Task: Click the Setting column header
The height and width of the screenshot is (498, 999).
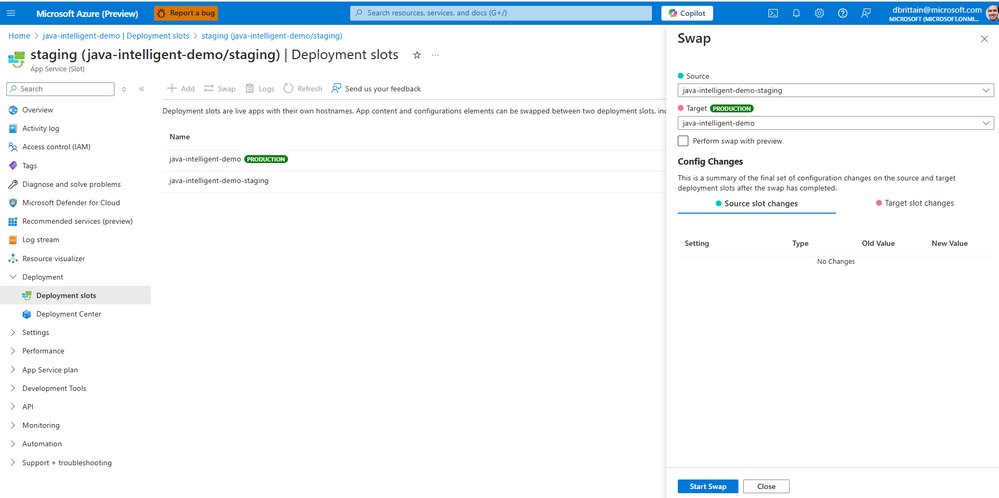Action: [696, 243]
